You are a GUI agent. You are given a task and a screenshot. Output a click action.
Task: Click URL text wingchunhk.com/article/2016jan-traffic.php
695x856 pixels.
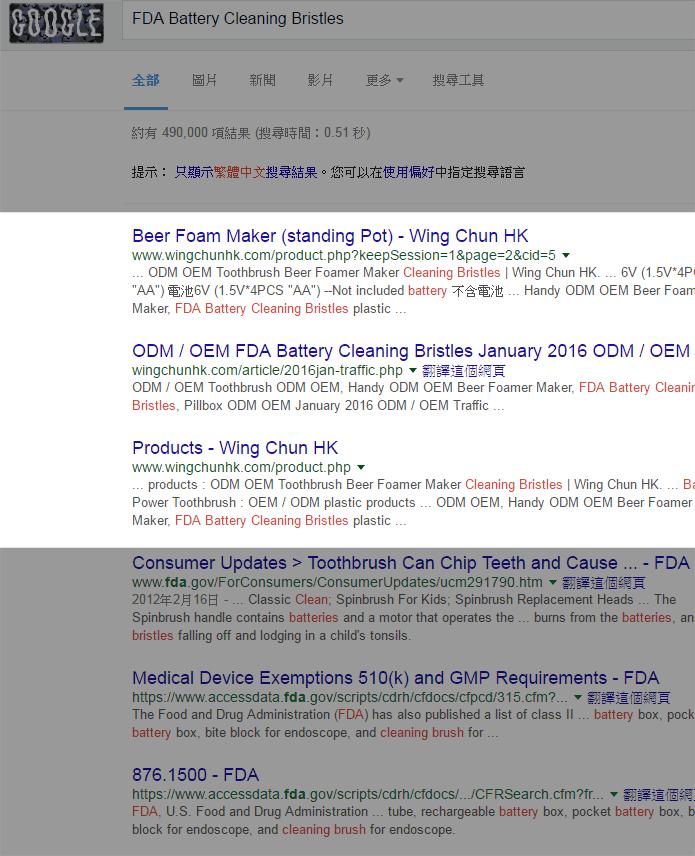[268, 371]
